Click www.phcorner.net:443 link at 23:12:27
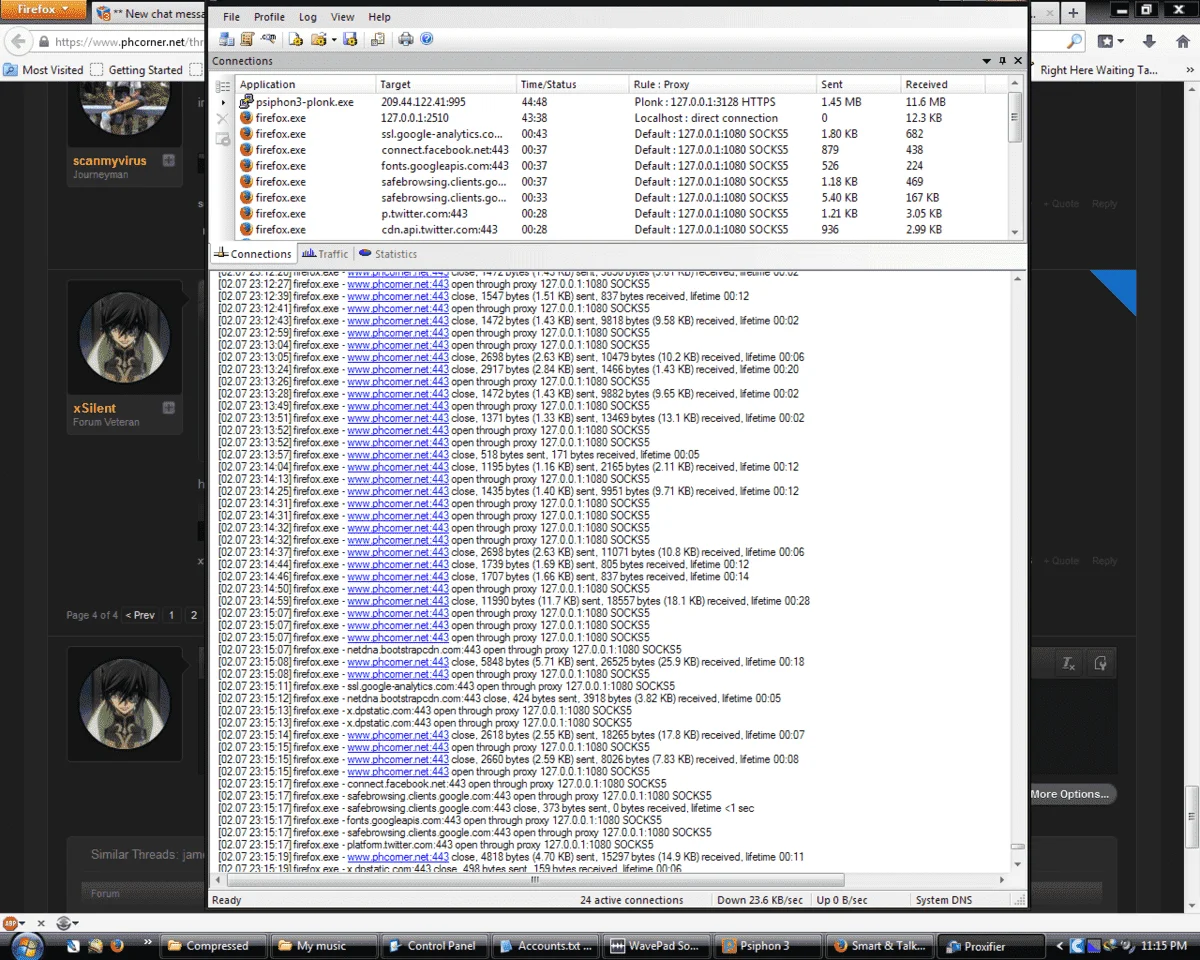 tap(398, 284)
